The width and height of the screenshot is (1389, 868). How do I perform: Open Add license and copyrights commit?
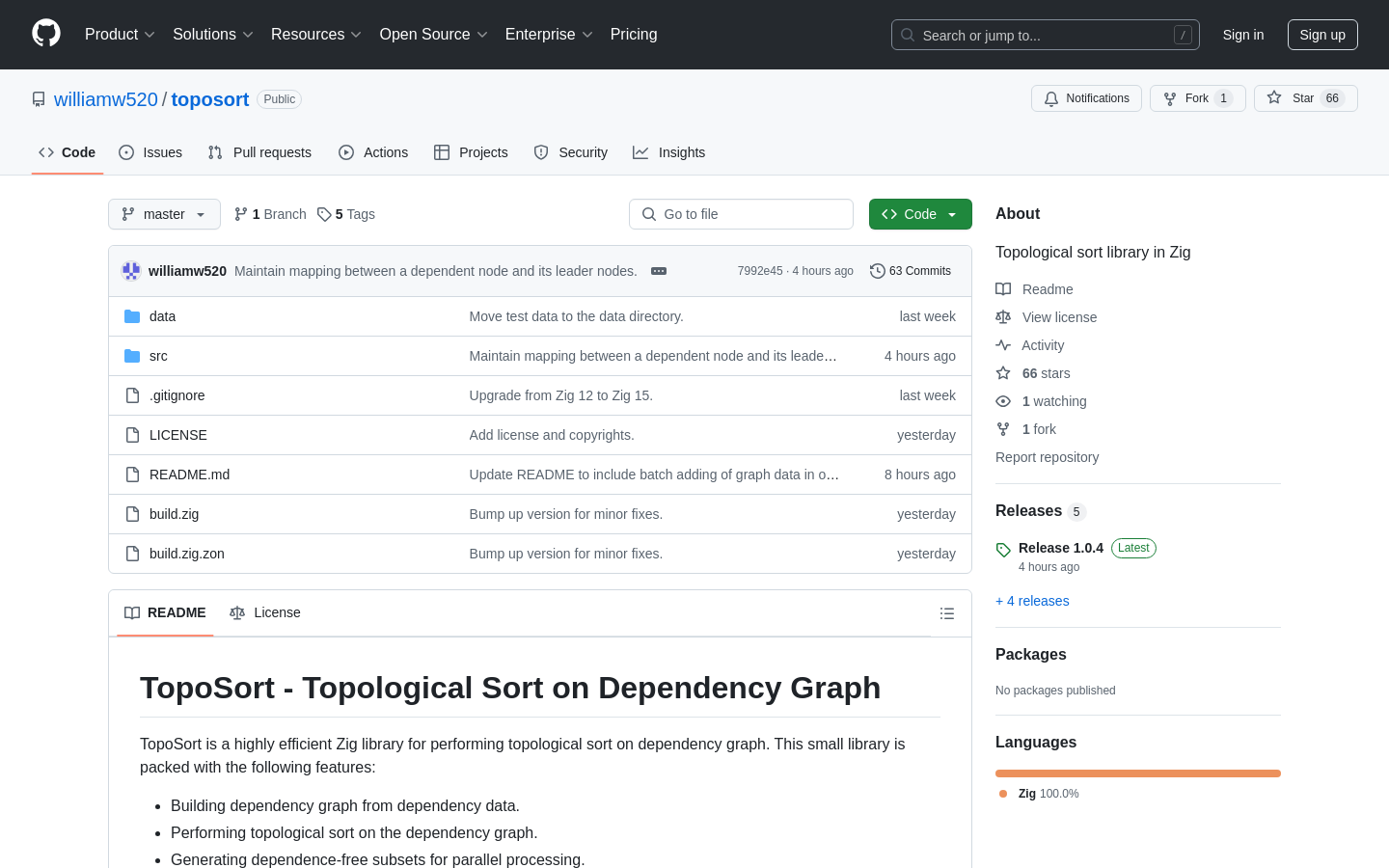point(552,435)
